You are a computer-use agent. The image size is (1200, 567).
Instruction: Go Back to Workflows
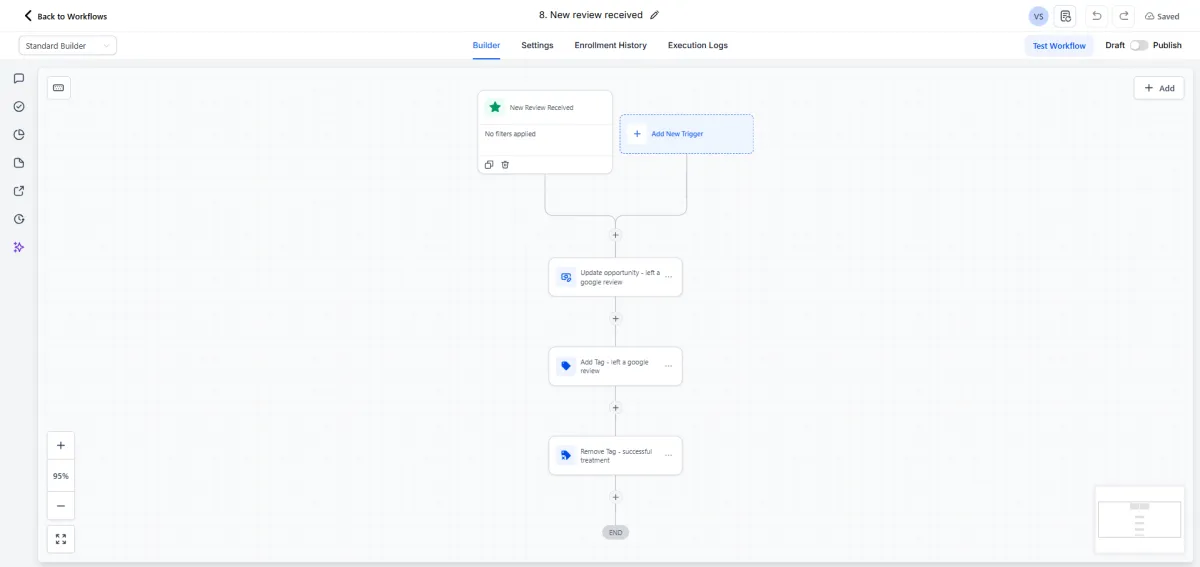tap(65, 16)
